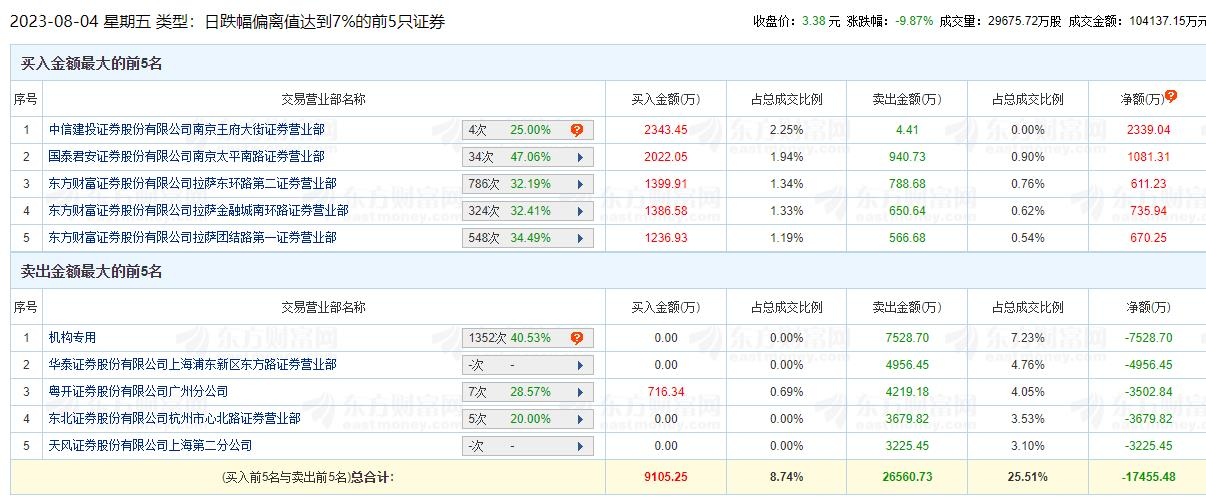Click orange question icon in 中信建投 row
The height and width of the screenshot is (500, 1206).
click(576, 130)
